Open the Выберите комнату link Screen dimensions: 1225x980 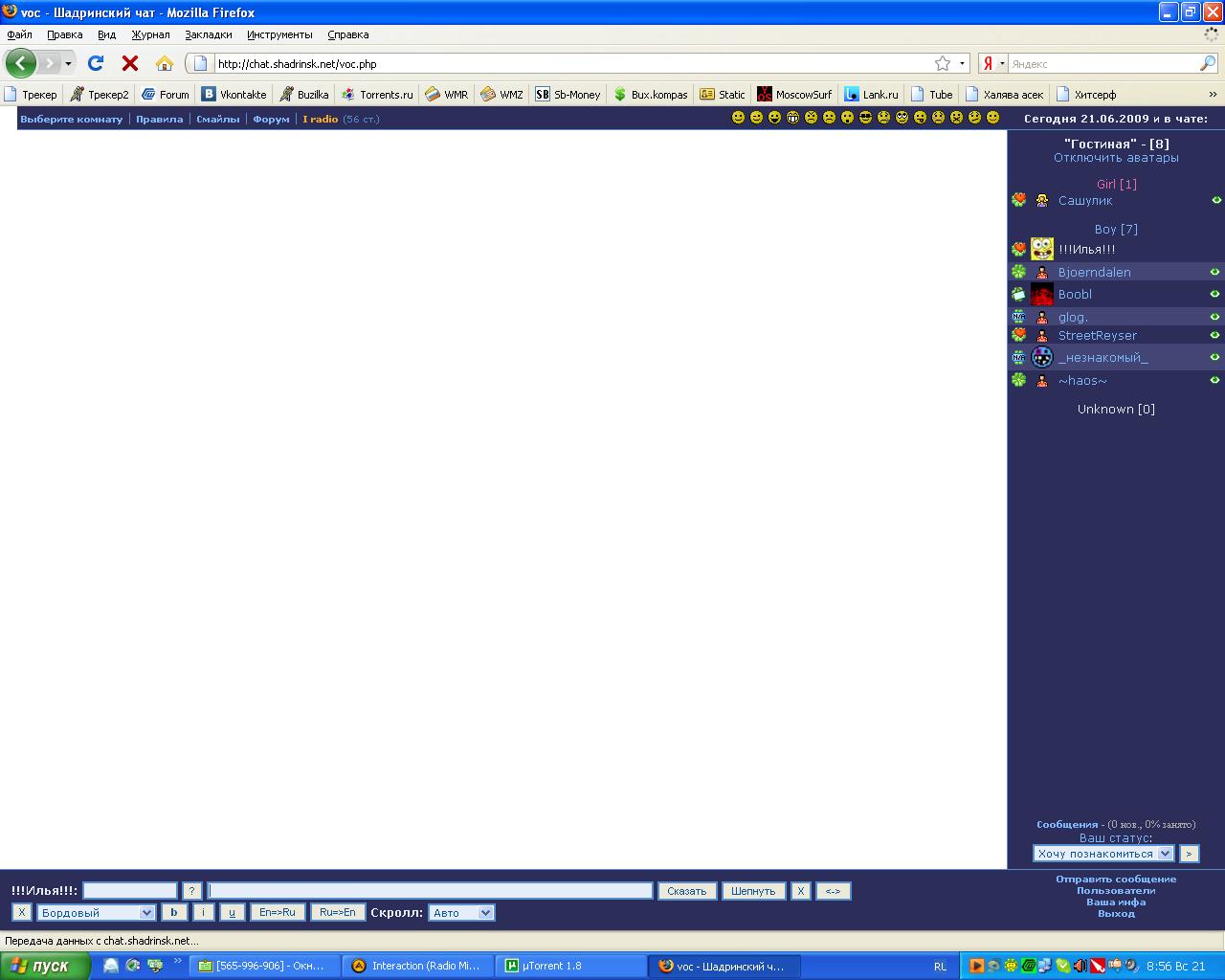[72, 119]
